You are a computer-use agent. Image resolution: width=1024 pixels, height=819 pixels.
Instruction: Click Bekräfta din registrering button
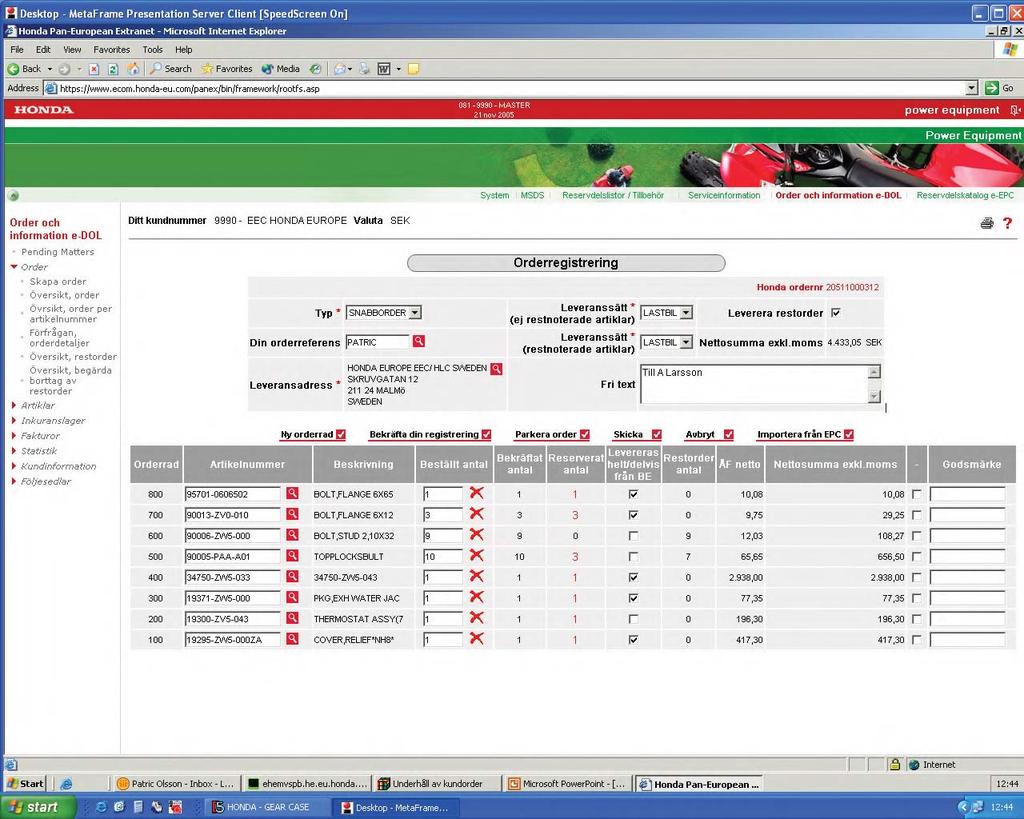pyautogui.click(x=430, y=434)
